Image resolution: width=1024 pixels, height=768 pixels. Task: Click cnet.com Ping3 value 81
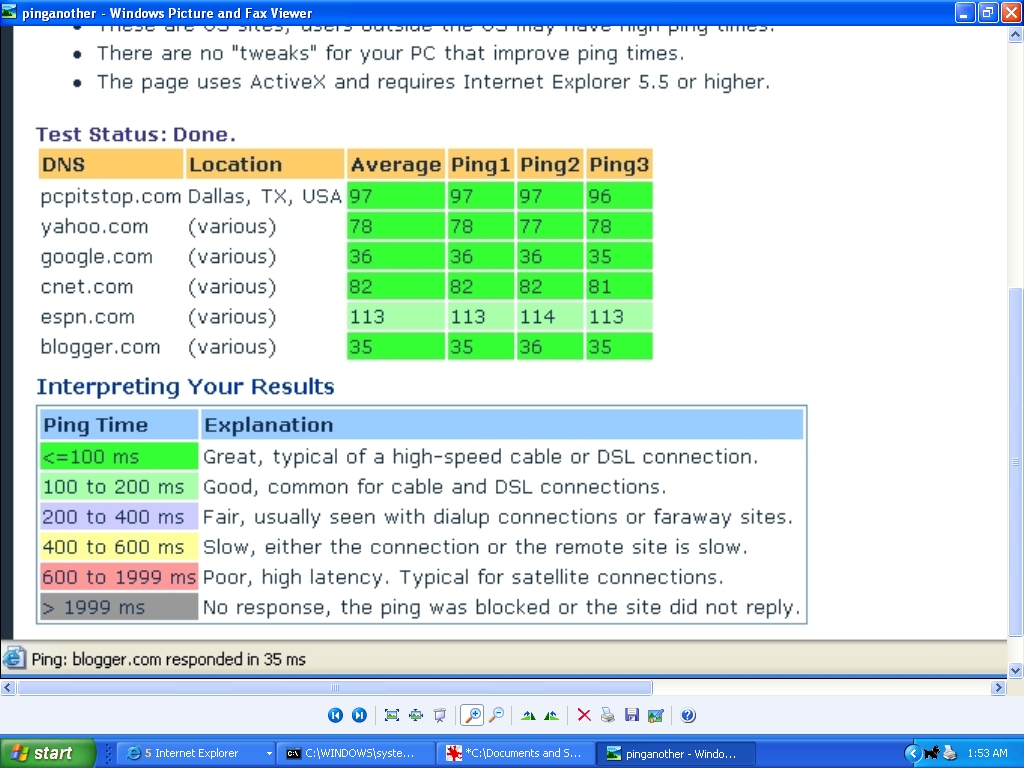click(x=619, y=287)
